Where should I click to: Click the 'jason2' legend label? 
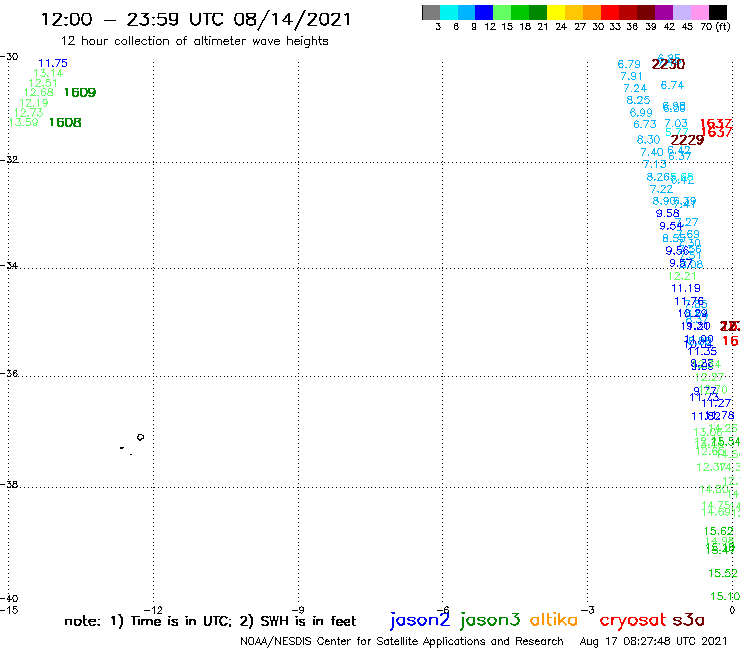point(420,620)
